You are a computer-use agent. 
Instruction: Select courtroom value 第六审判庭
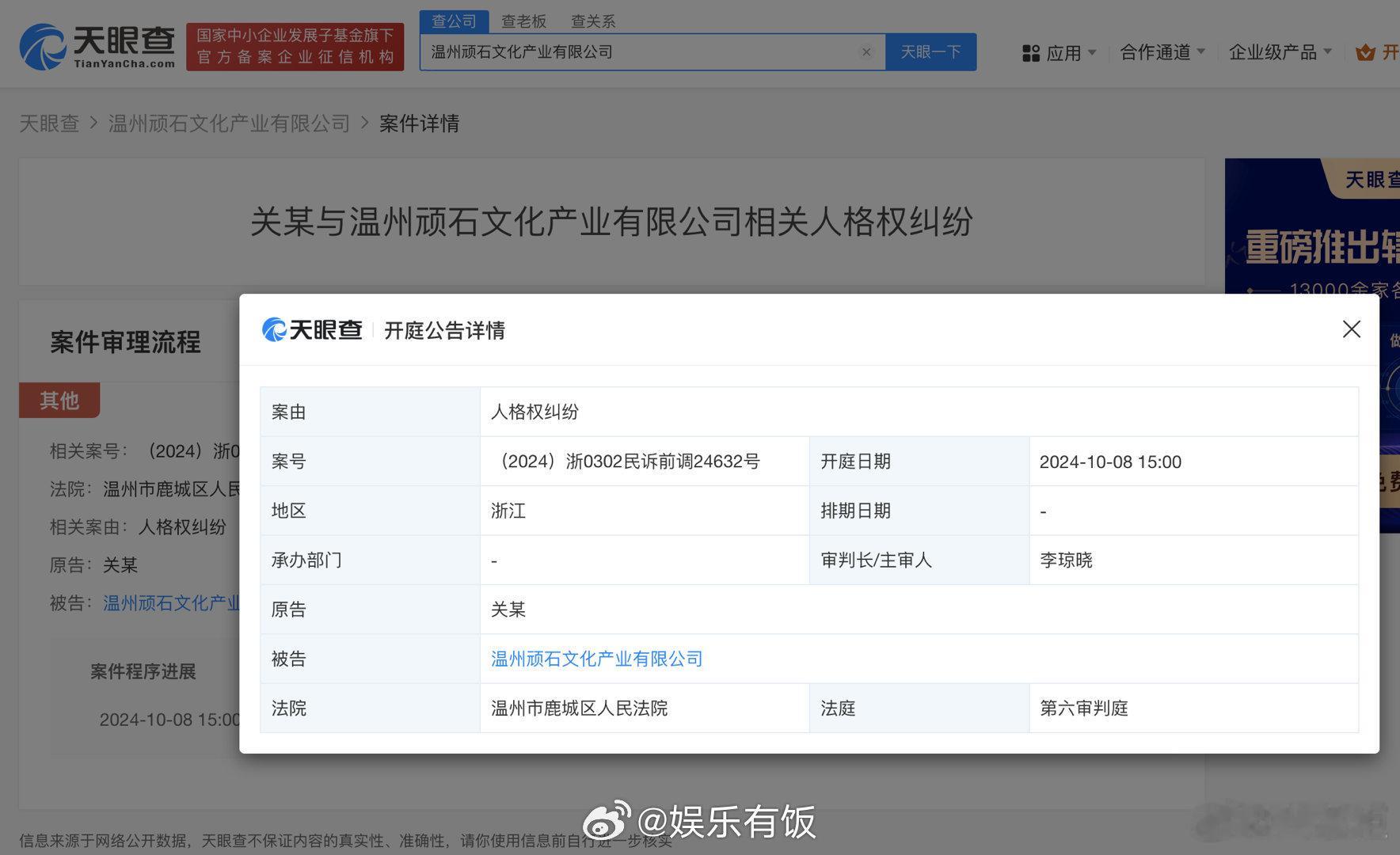click(1084, 708)
